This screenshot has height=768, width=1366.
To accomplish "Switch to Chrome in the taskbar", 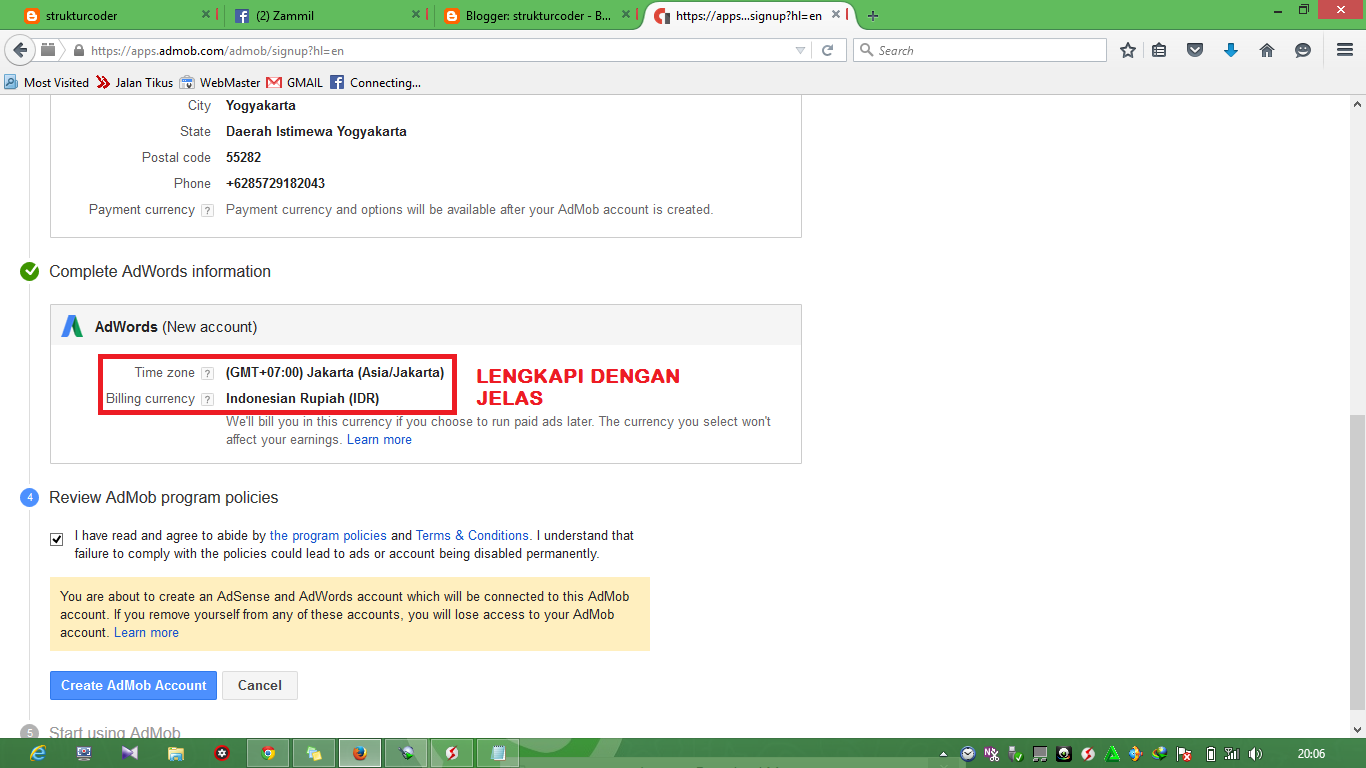I will coord(268,753).
